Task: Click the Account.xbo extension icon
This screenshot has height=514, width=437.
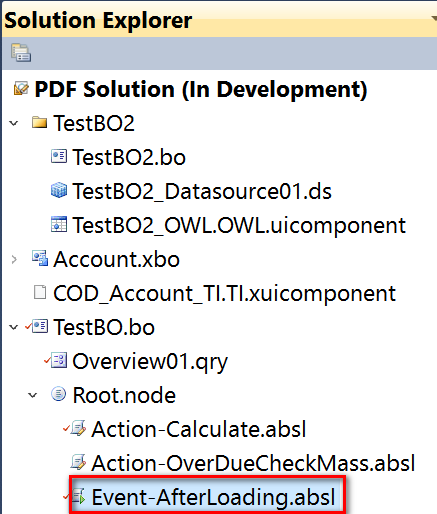Action: click(x=40, y=258)
